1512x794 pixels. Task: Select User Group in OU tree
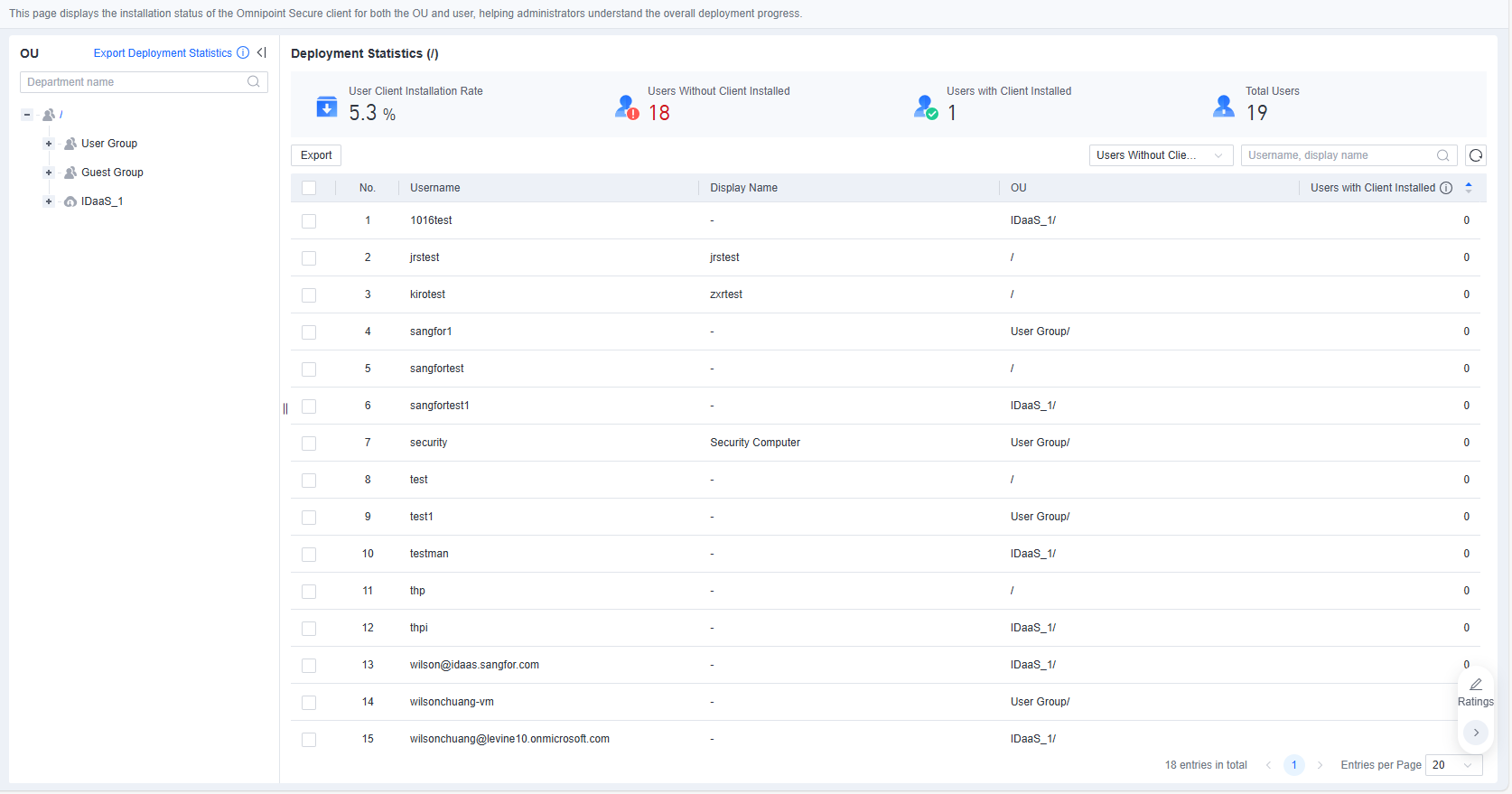click(109, 144)
